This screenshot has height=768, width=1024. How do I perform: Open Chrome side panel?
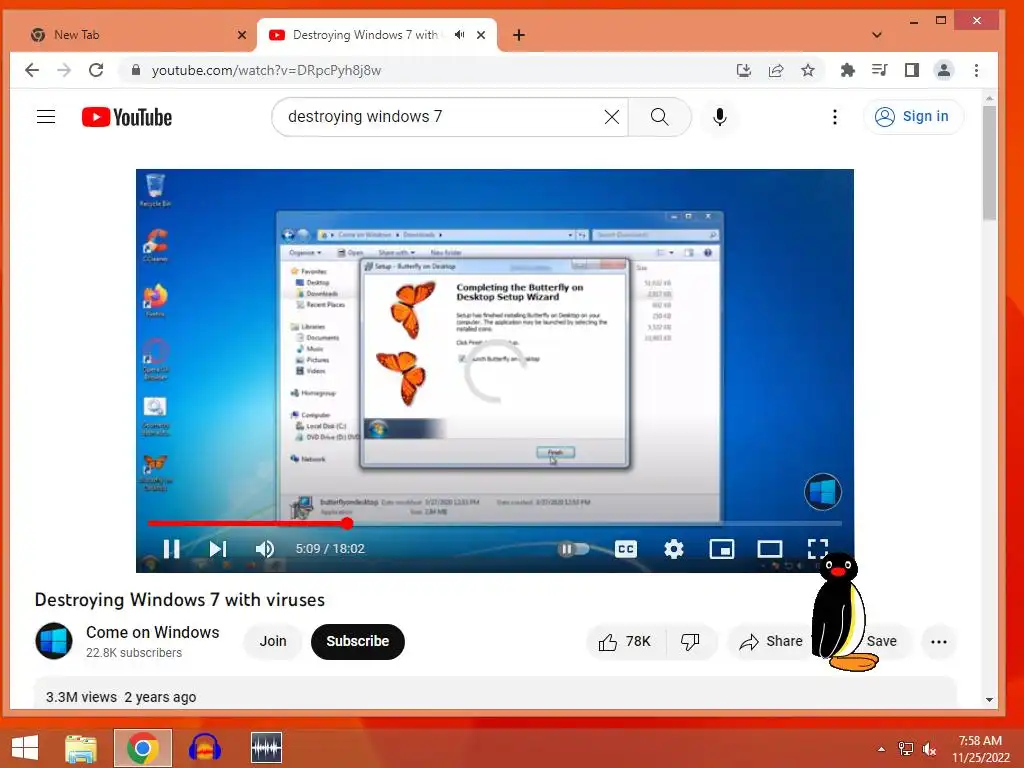pyautogui.click(x=912, y=70)
